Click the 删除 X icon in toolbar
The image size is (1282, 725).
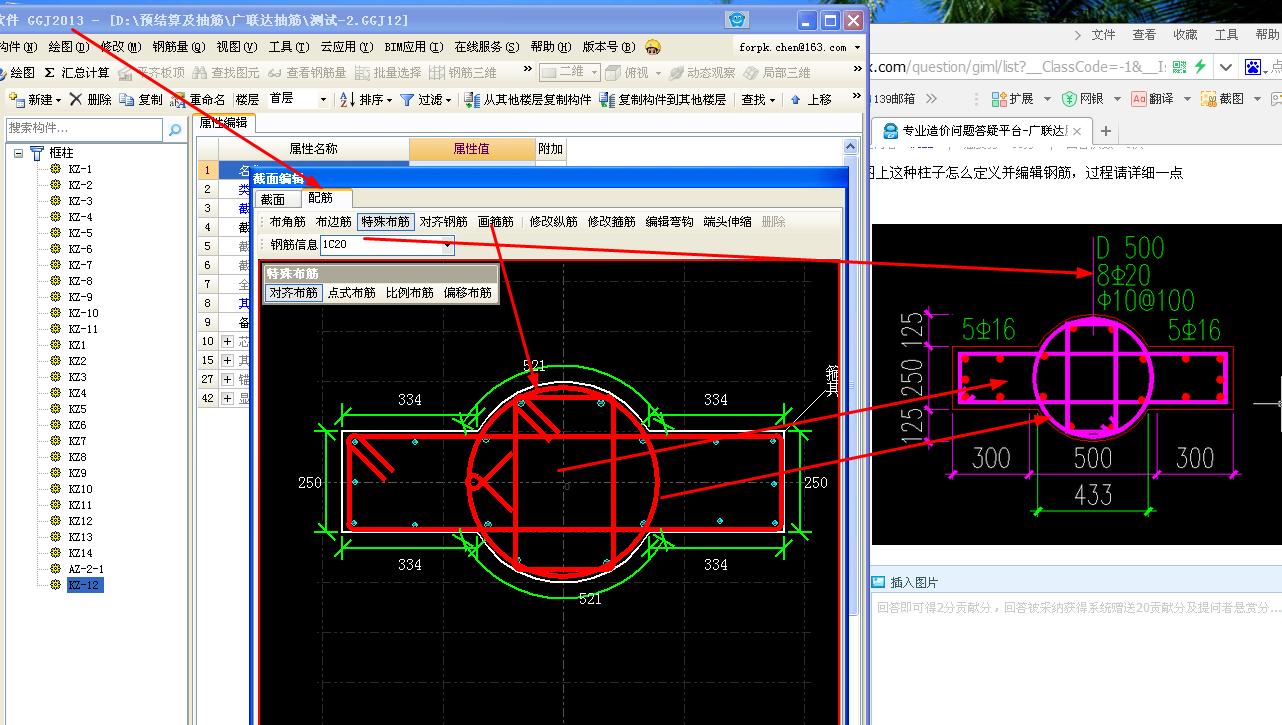[x=76, y=100]
